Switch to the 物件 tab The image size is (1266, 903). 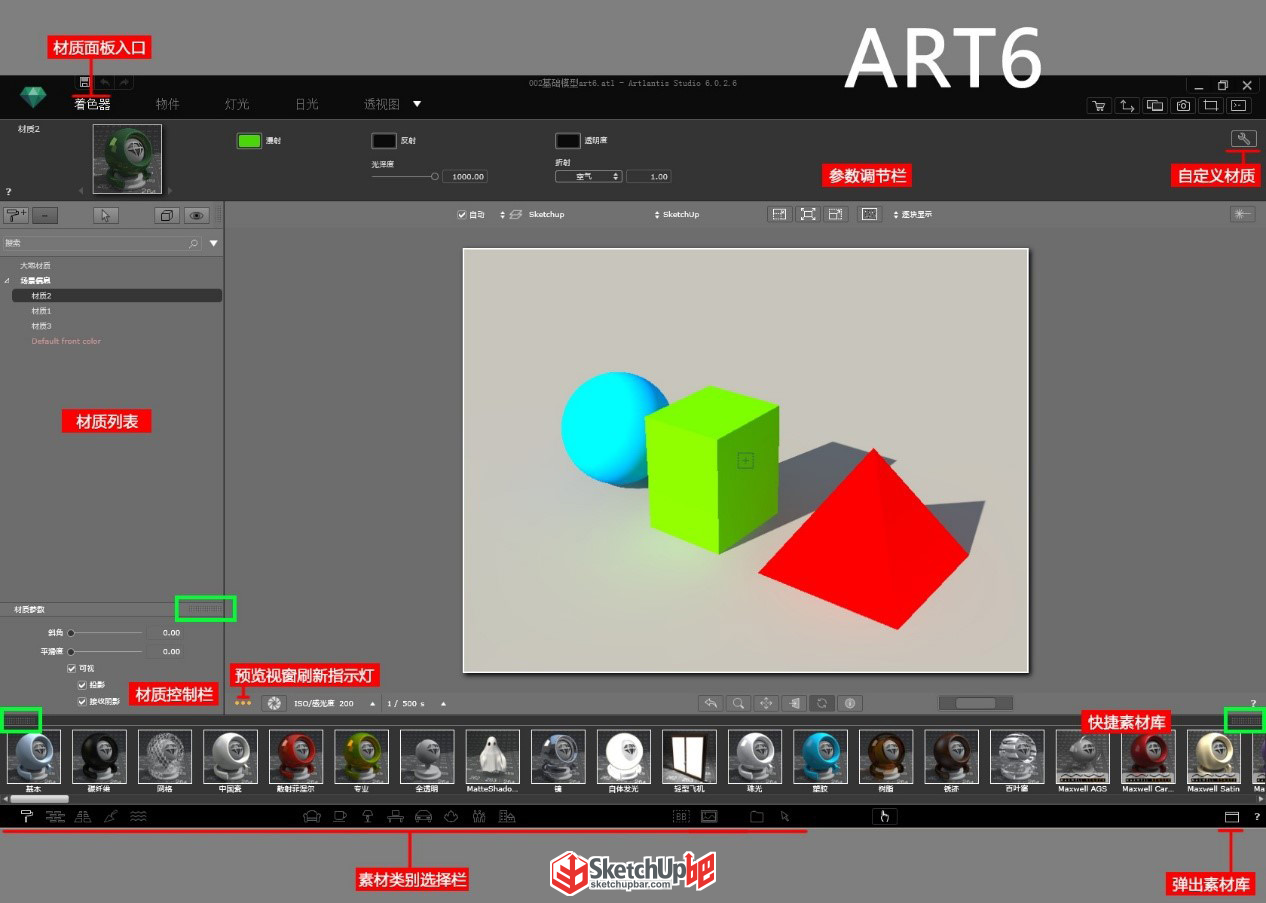click(x=168, y=104)
